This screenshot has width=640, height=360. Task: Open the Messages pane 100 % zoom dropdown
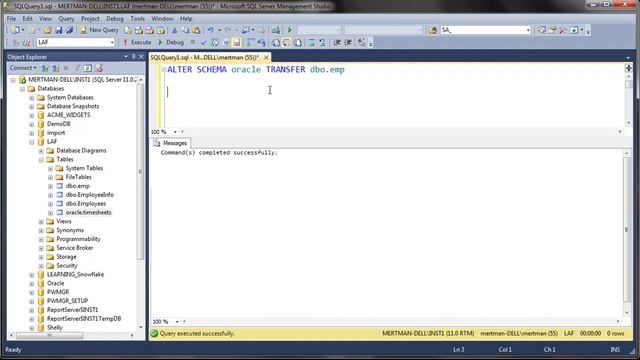click(x=177, y=322)
